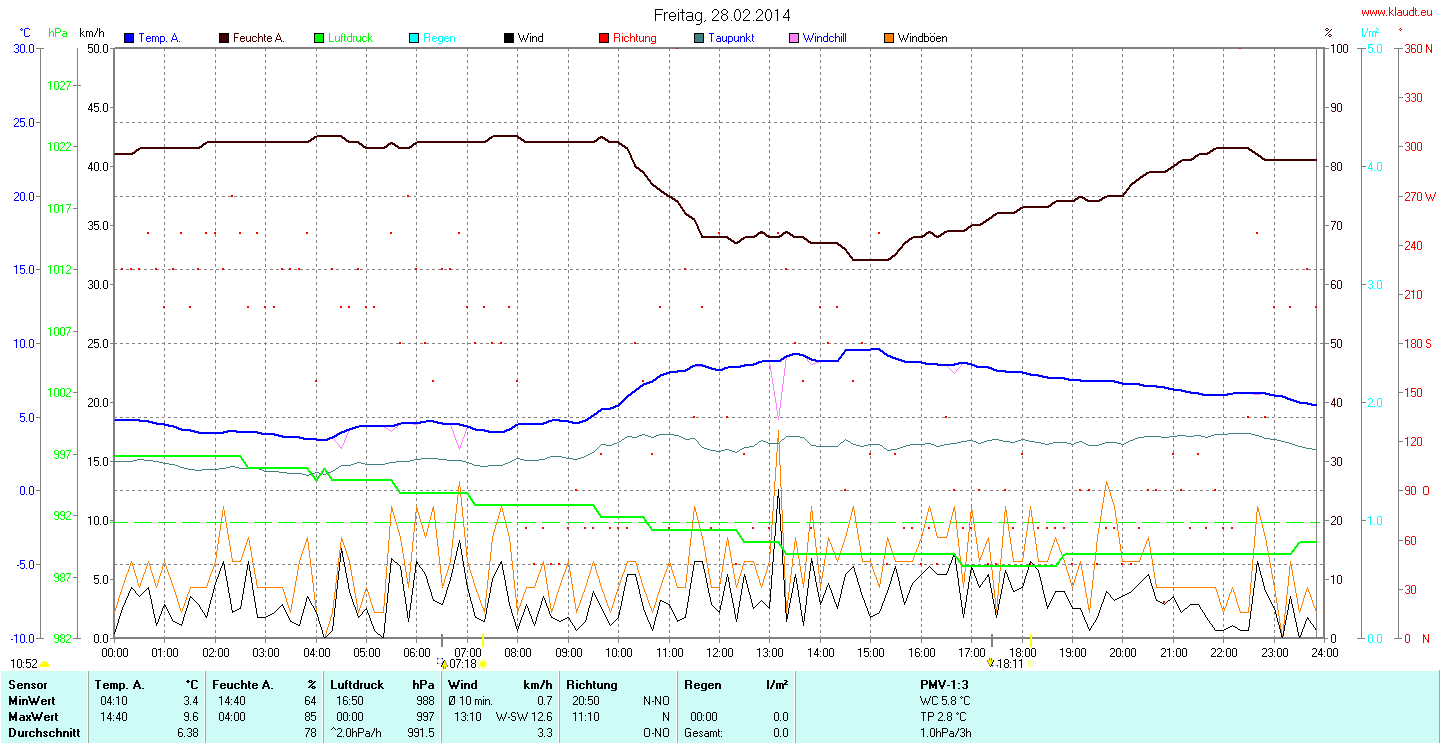Image resolution: width=1440 pixels, height=743 pixels.
Task: Click the green Luftdruck legend swatch
Action: 319,38
